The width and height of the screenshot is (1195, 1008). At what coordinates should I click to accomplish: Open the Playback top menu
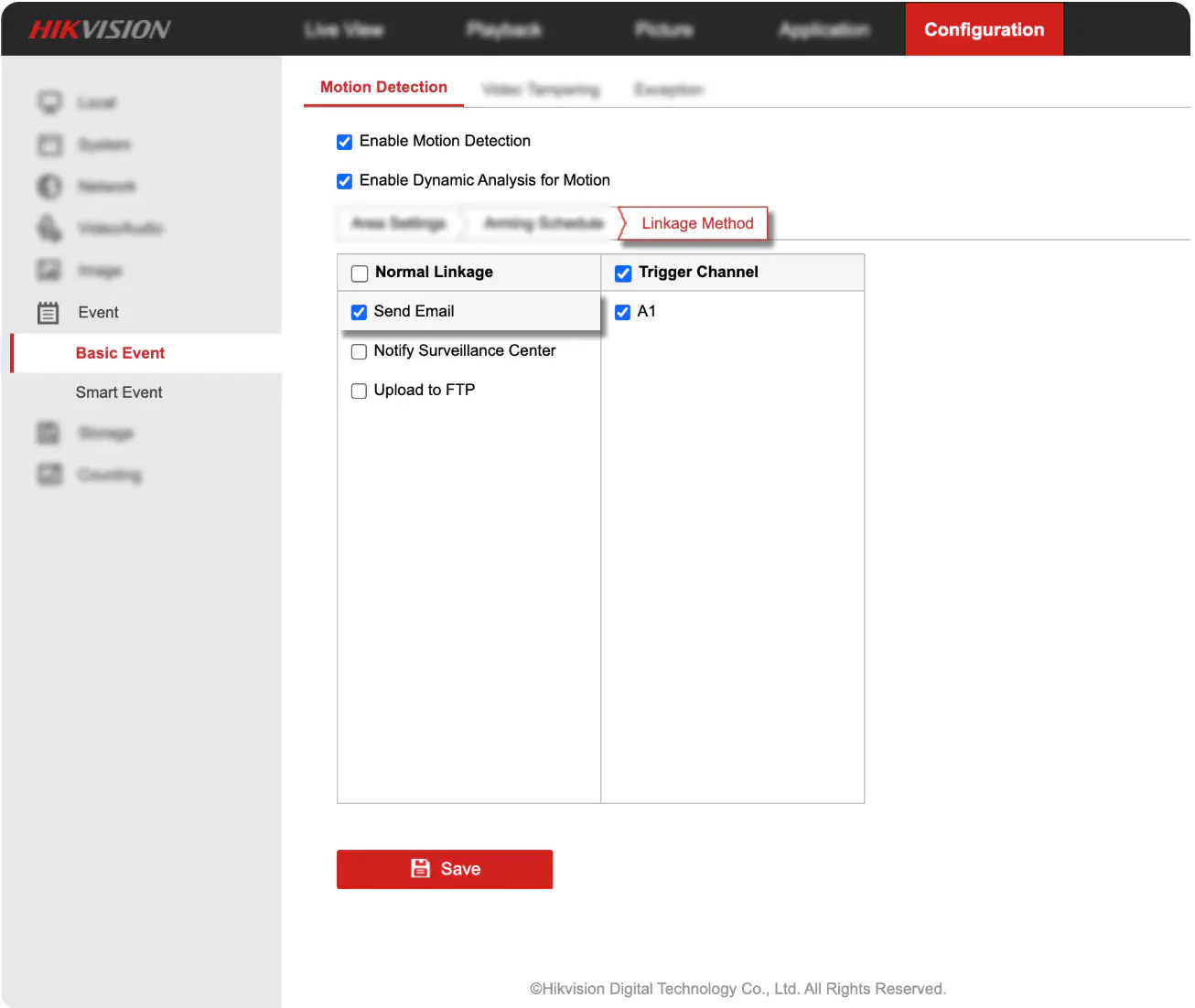coord(504,29)
